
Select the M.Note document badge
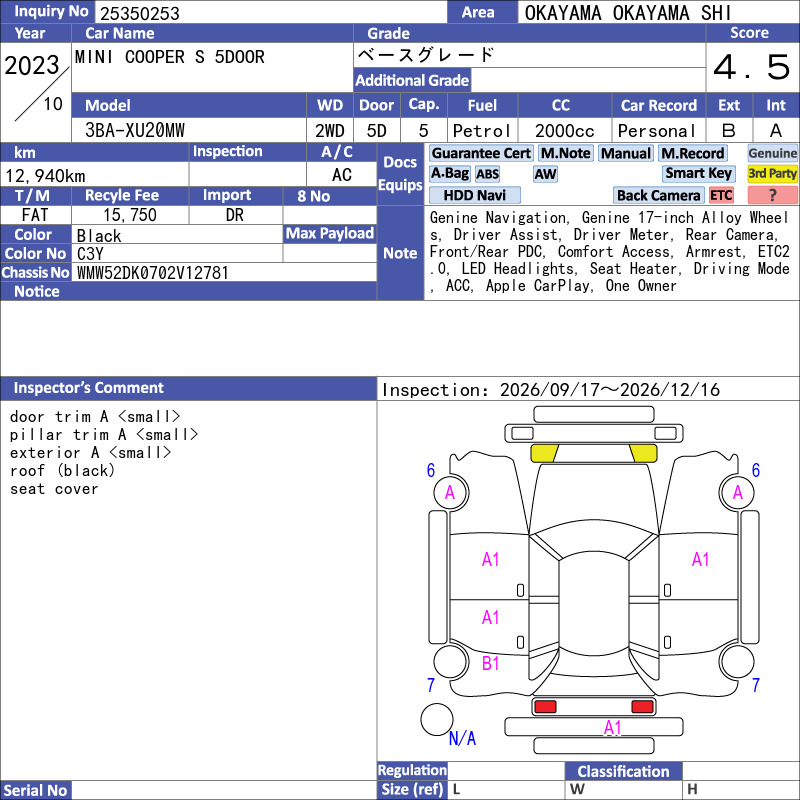coord(565,153)
